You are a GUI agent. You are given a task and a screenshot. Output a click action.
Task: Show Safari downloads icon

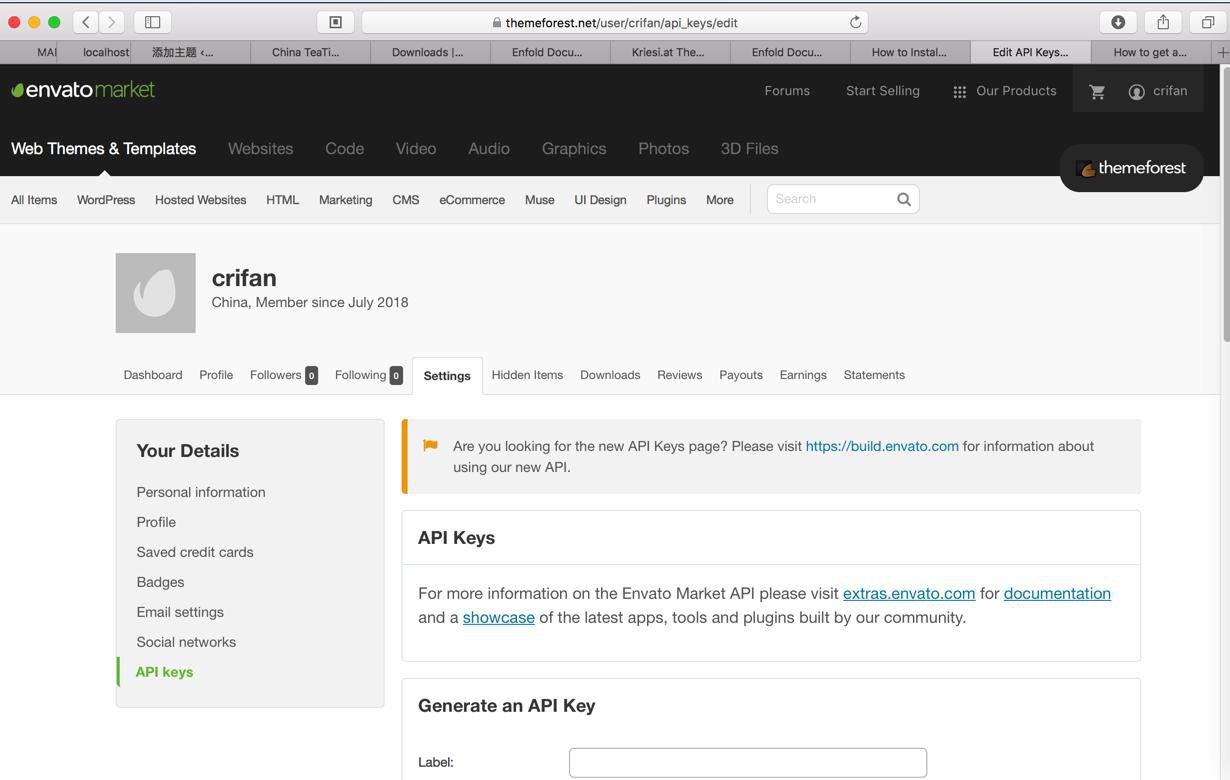[x=1118, y=22]
